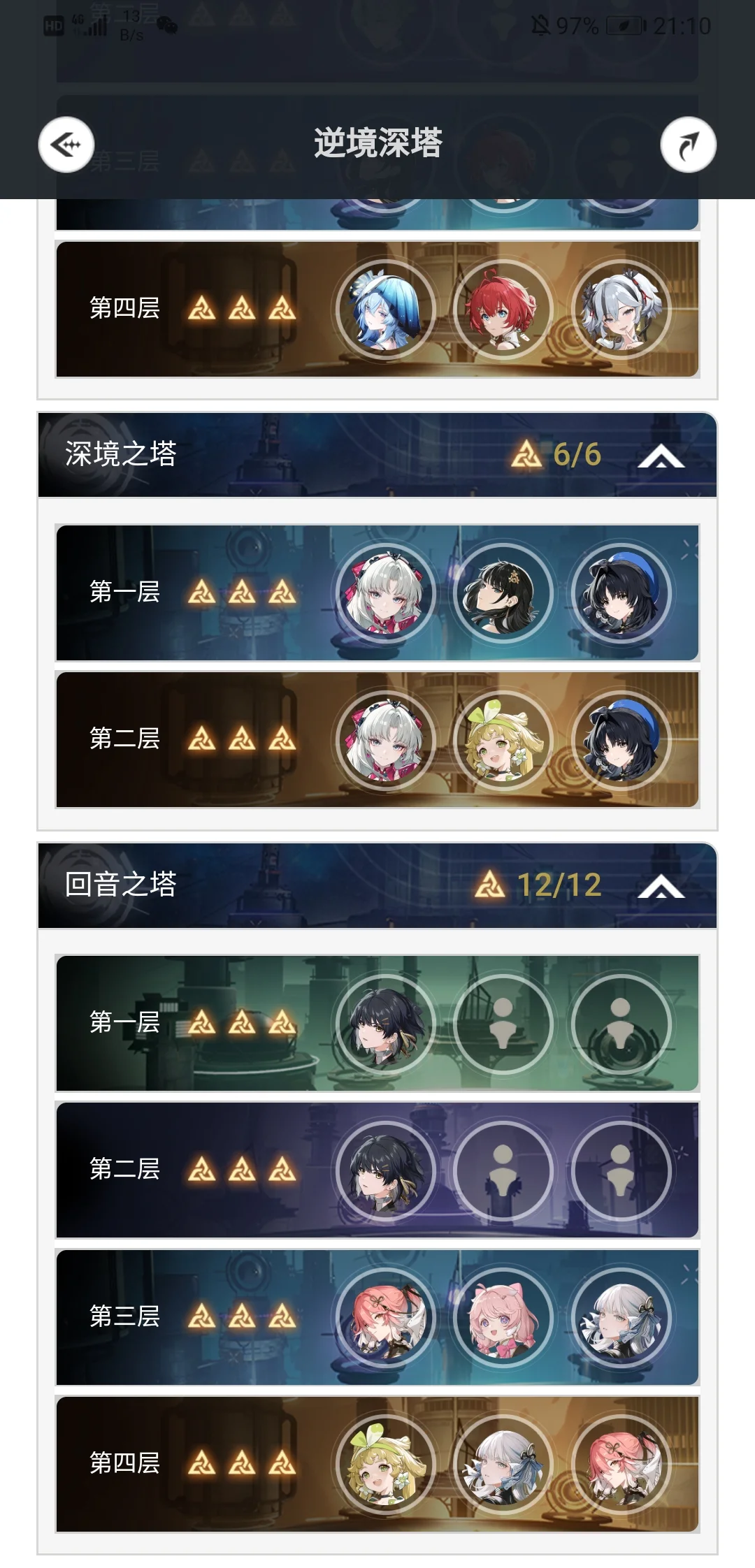Tap the share icon top right

(689, 145)
